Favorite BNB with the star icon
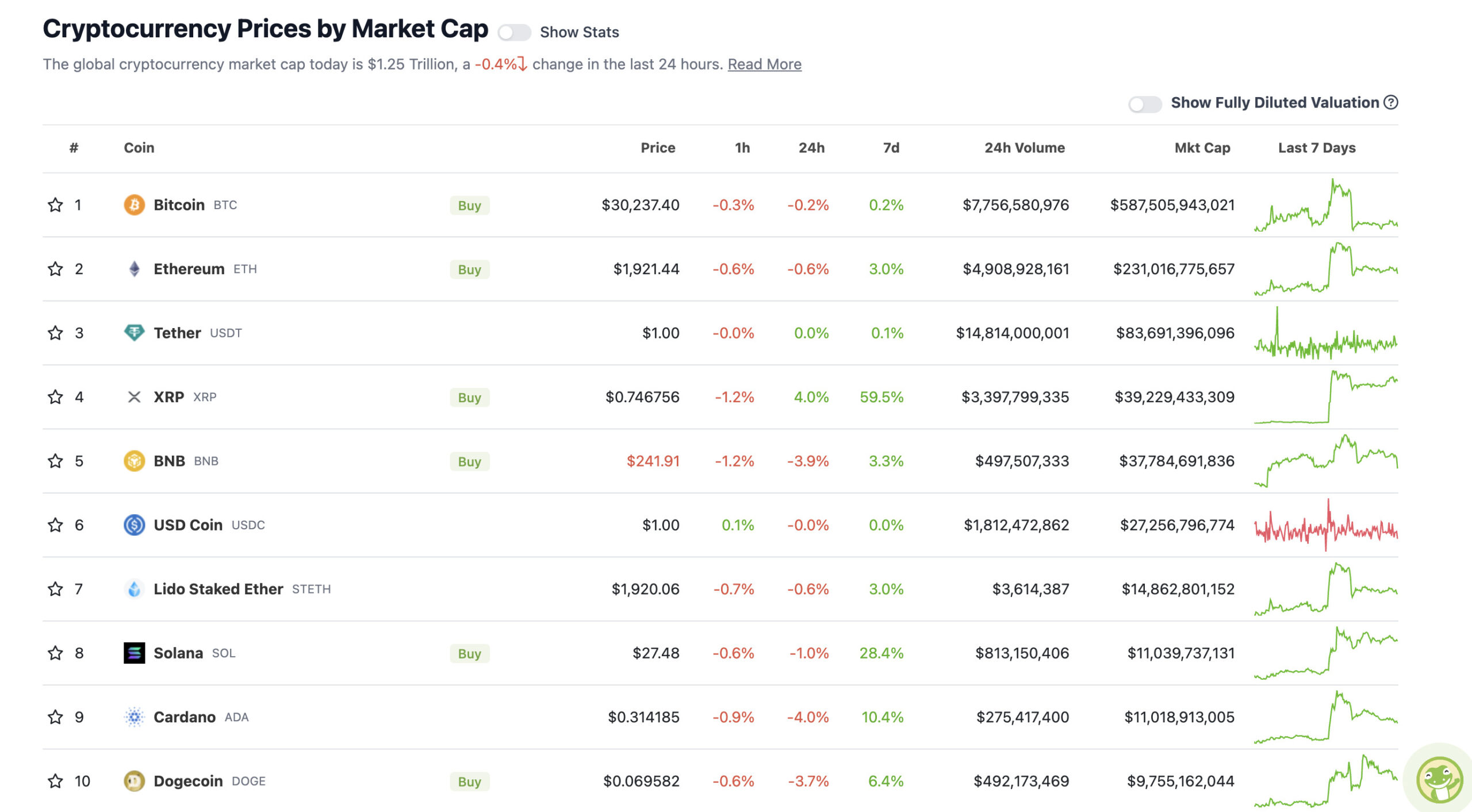 click(x=55, y=461)
